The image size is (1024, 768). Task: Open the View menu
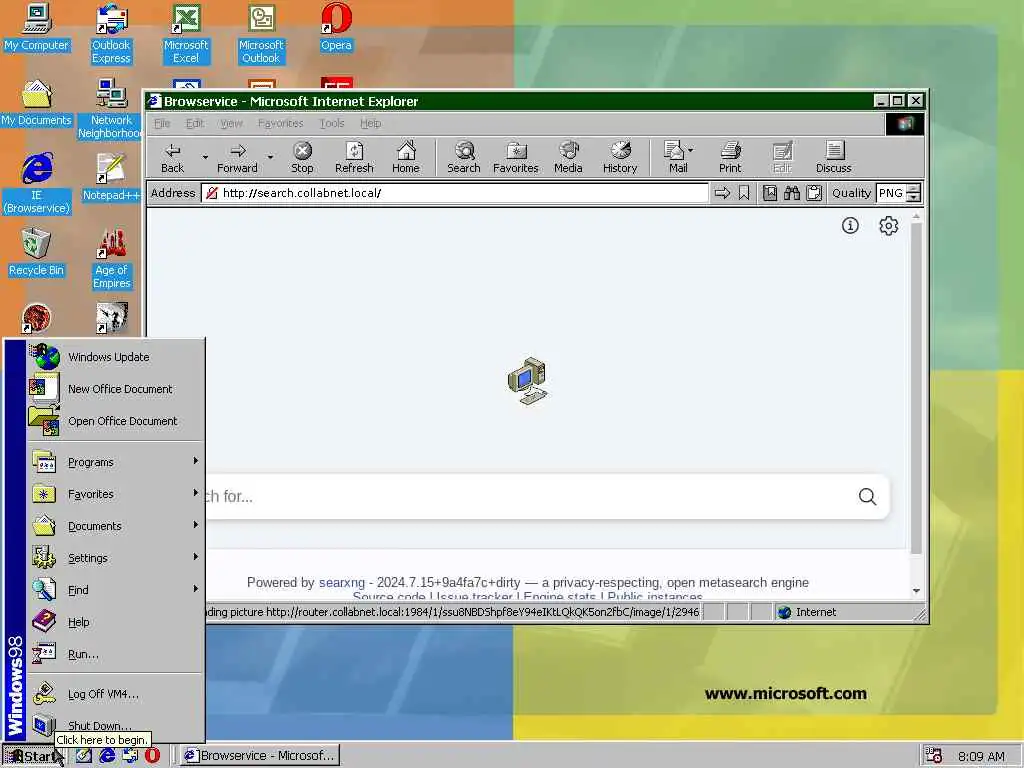[x=231, y=123]
